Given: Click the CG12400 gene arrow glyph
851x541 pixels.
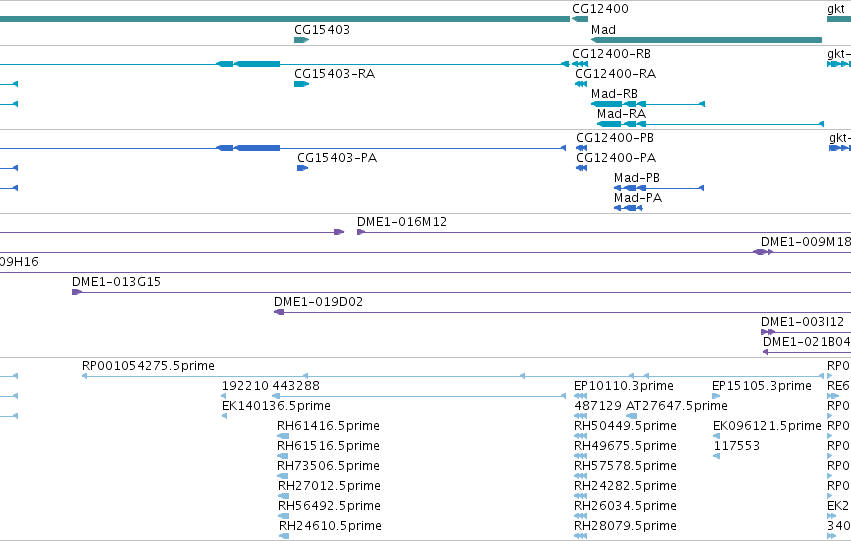Looking at the screenshot, I should click(x=580, y=19).
